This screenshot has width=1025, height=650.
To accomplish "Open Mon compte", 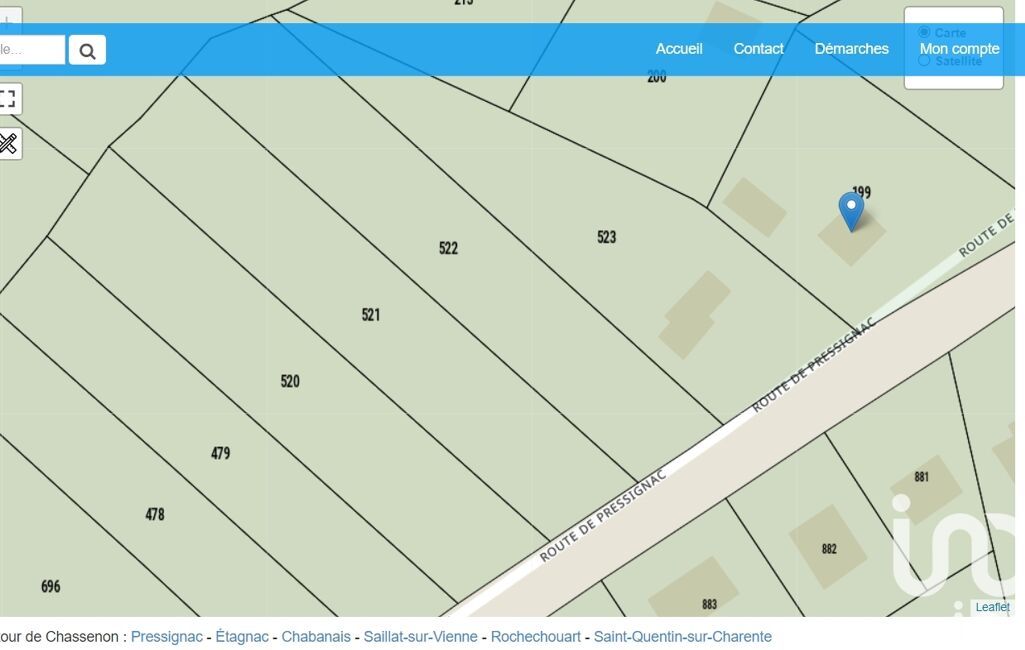I will (x=959, y=48).
